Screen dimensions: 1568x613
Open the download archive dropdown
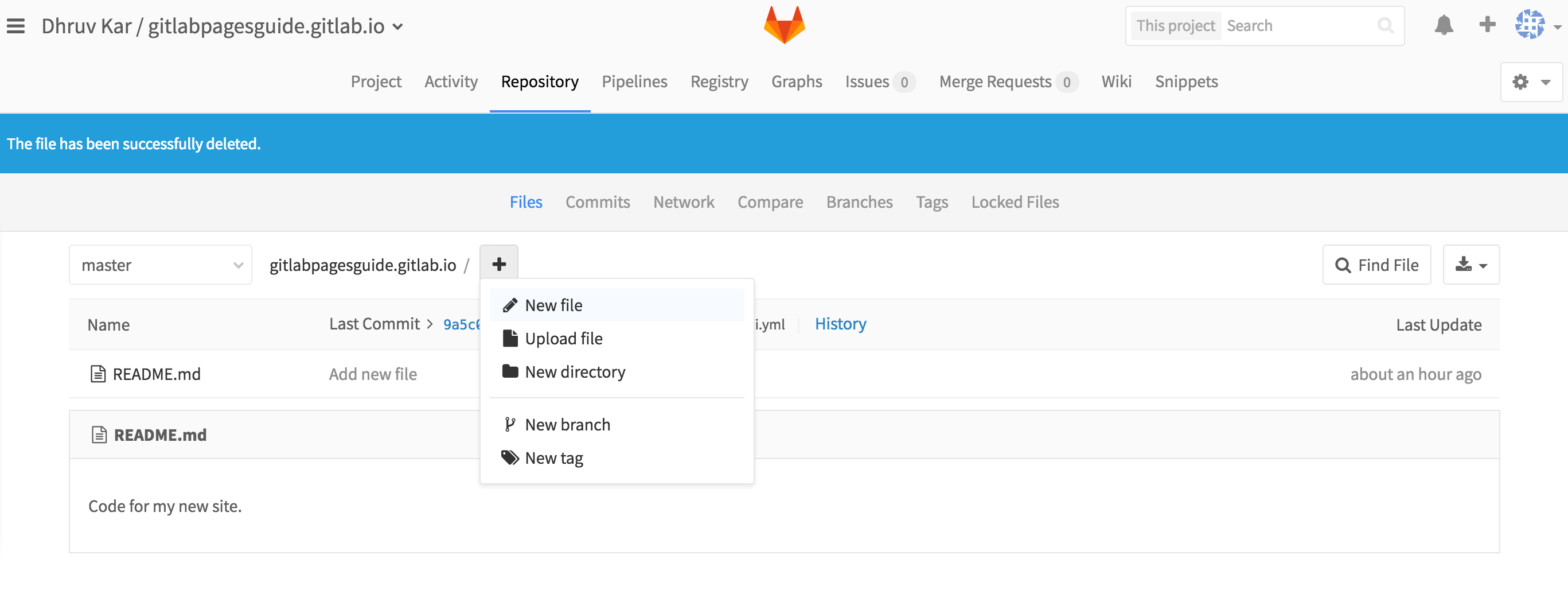pyautogui.click(x=1471, y=265)
